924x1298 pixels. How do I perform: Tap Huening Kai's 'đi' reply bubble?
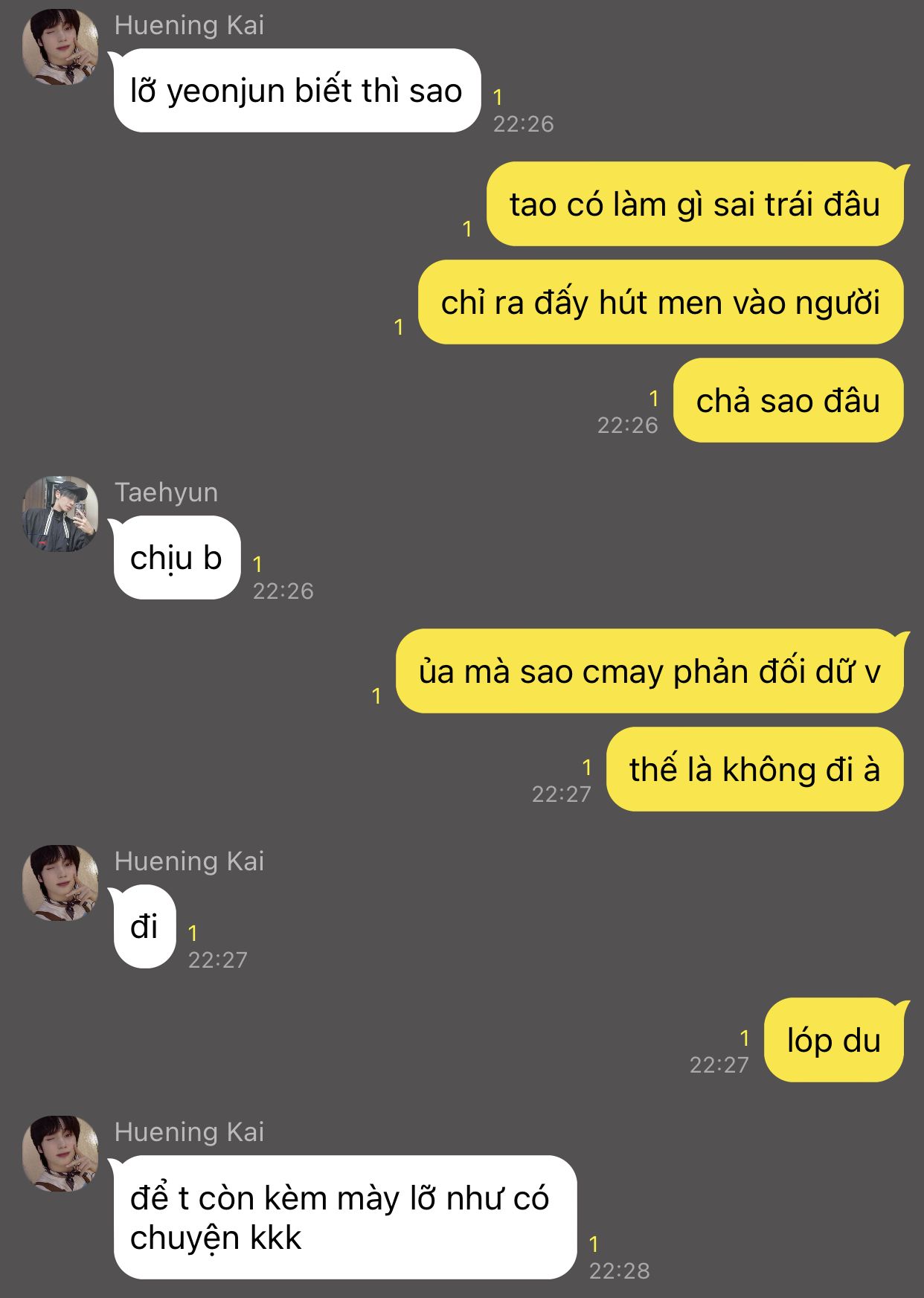[x=144, y=927]
